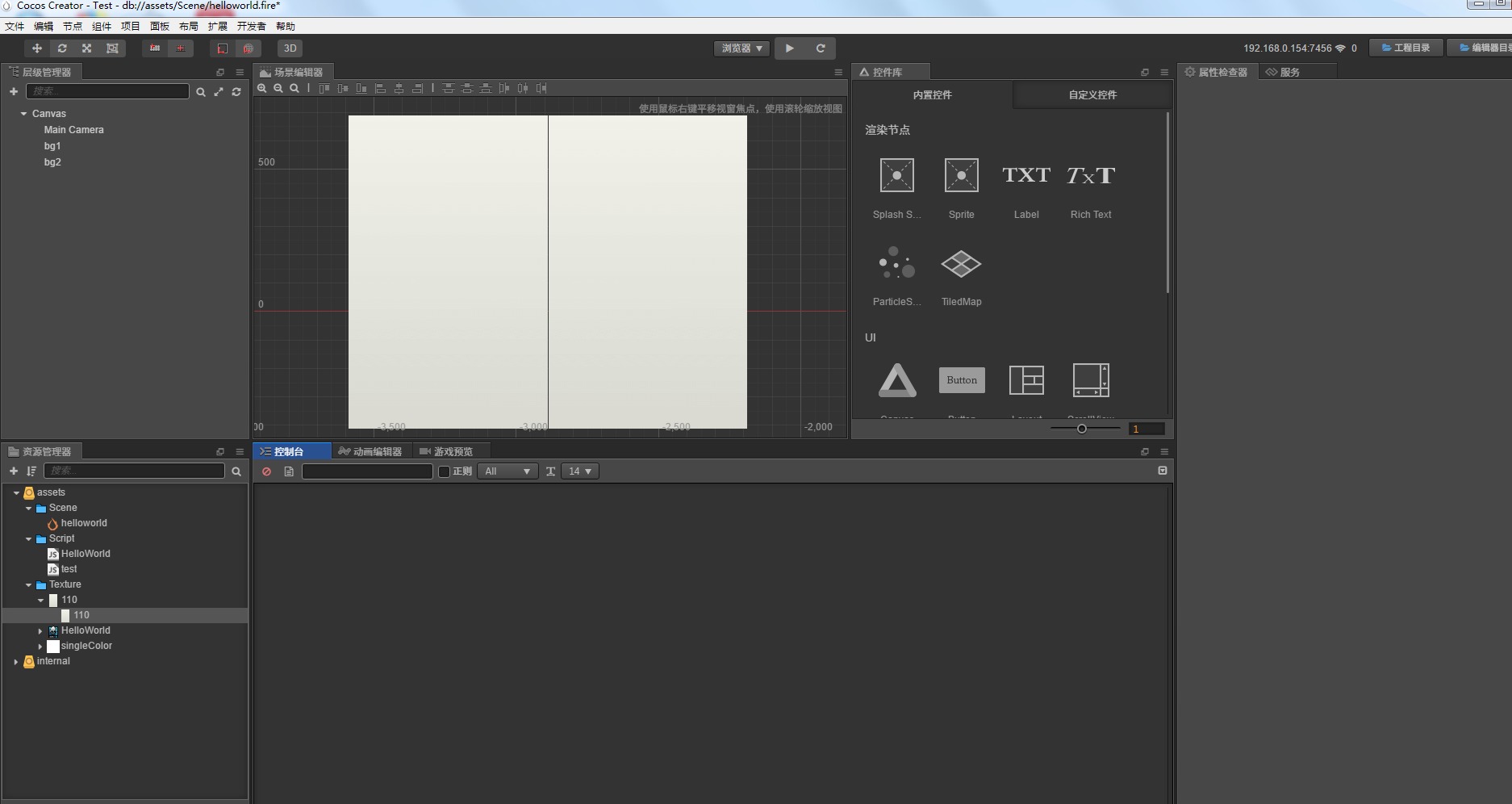Switch to 动画编辑器 animation editor tab
Image resolution: width=1512 pixels, height=804 pixels.
pyautogui.click(x=370, y=451)
